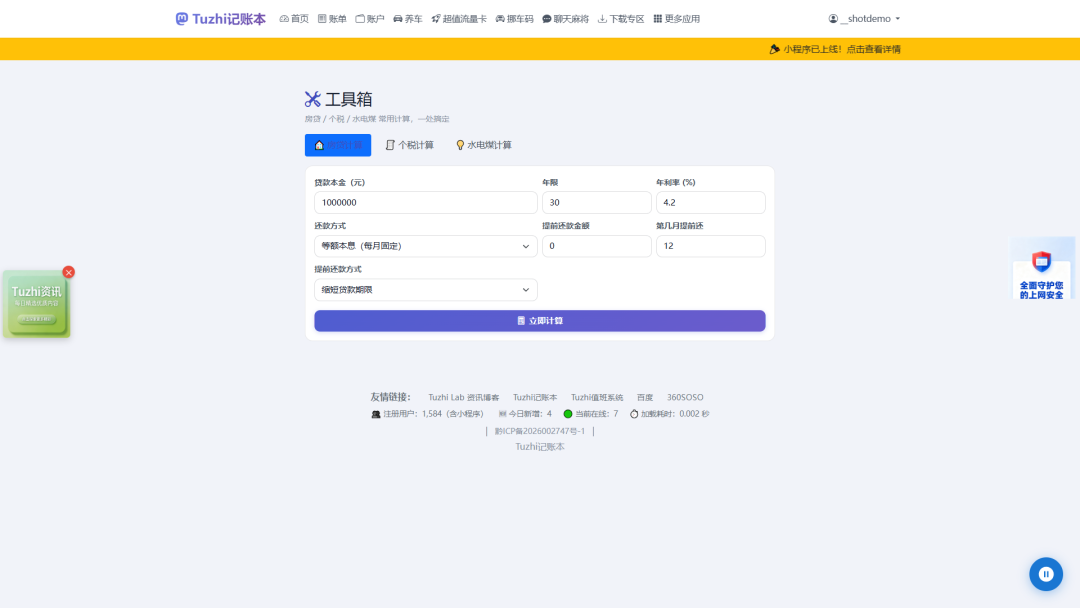Click the bottom footer text Tuzhi记账本
The width and height of the screenshot is (1080, 608).
tap(540, 447)
